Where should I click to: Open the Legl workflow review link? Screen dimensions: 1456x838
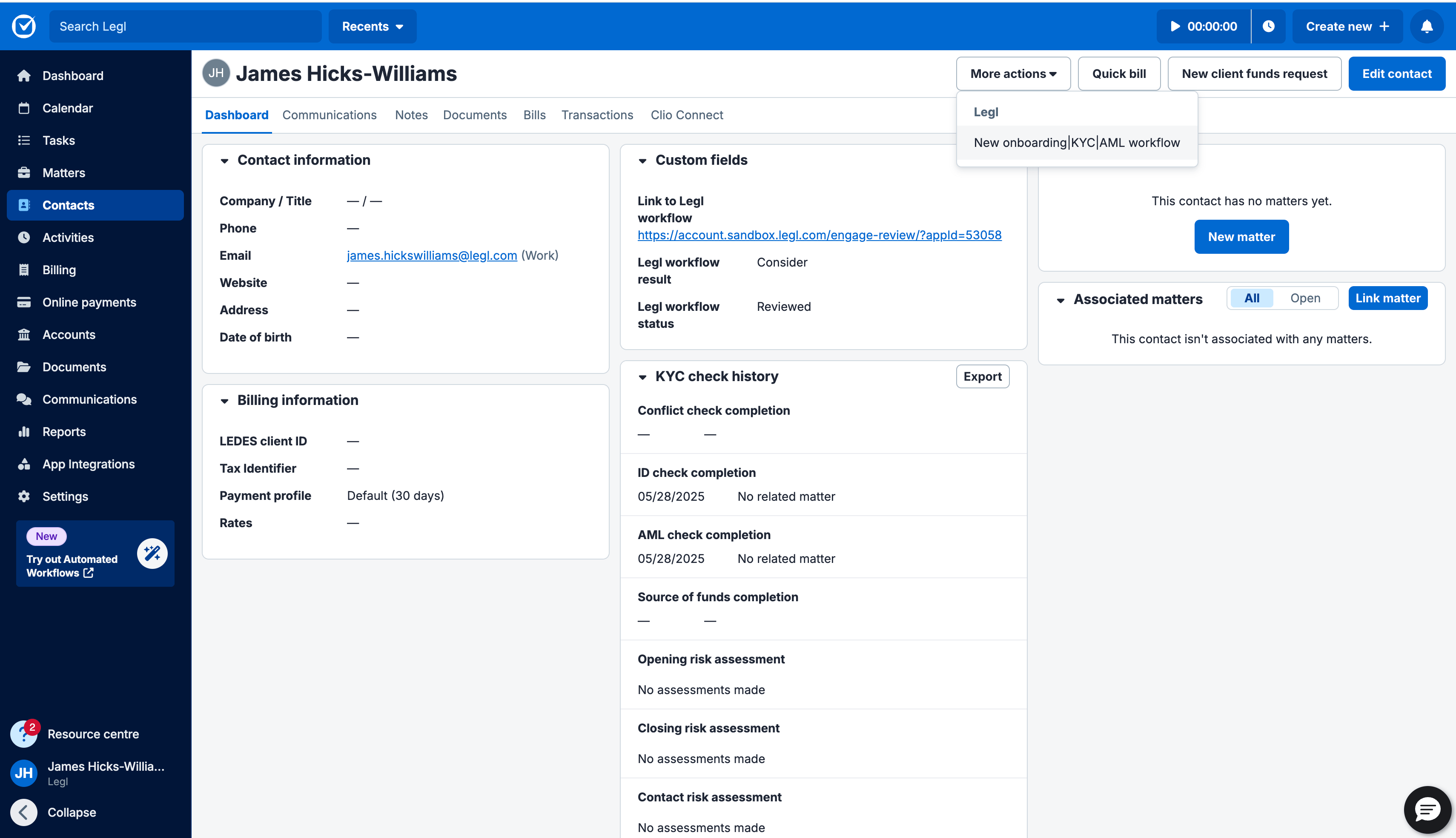(819, 235)
